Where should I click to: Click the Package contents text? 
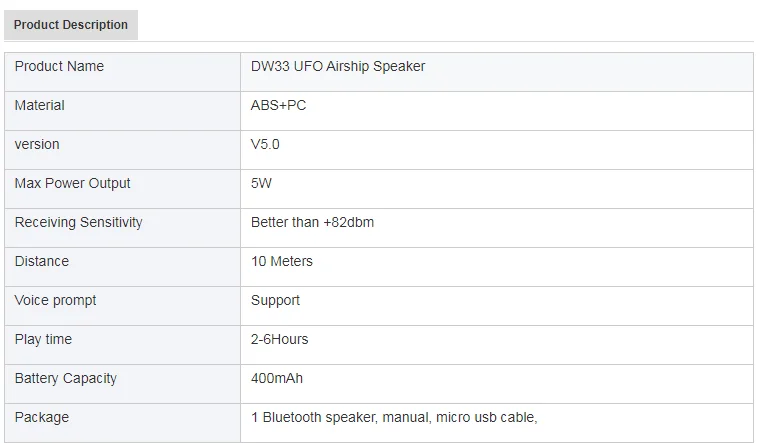tap(394, 418)
